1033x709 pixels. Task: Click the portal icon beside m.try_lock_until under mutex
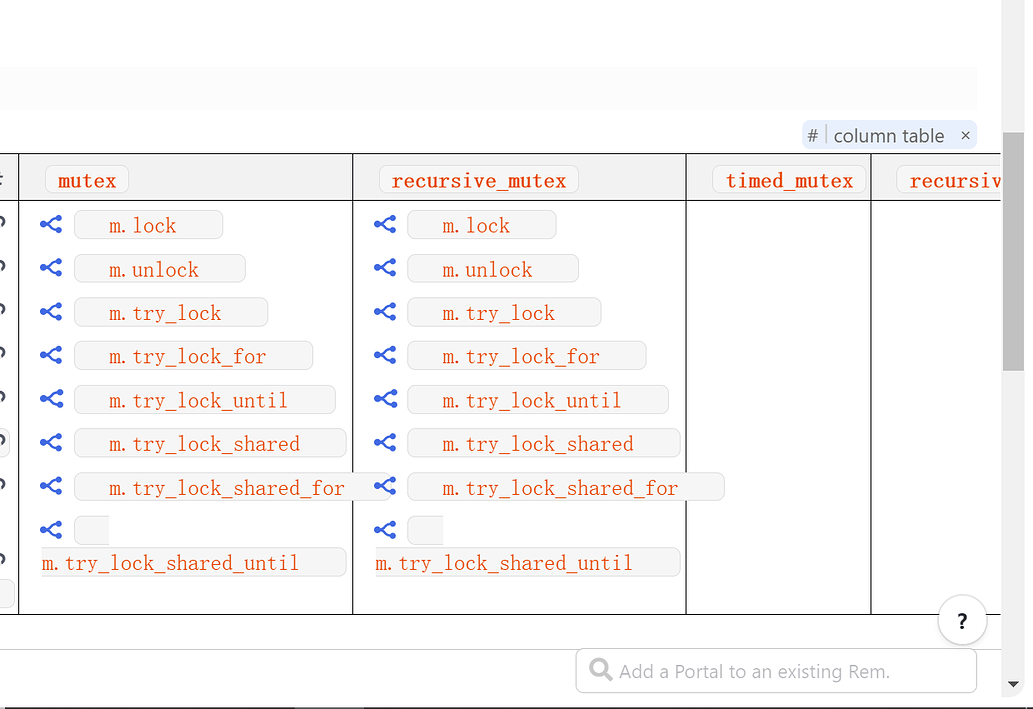point(51,398)
